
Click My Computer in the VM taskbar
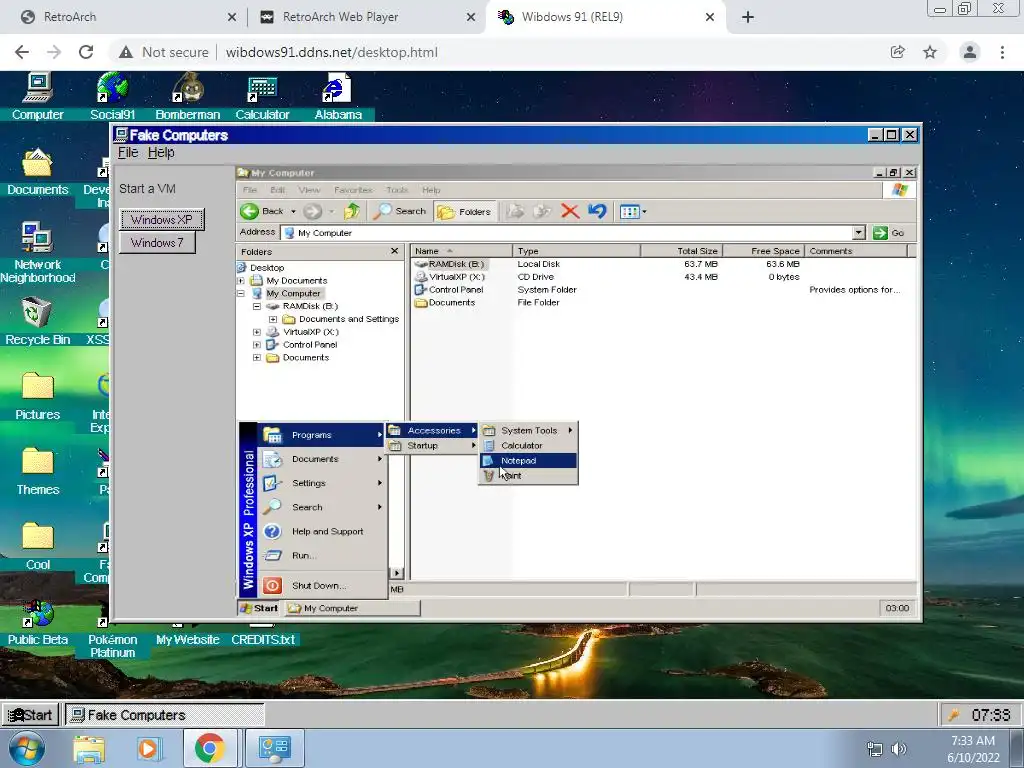click(x=352, y=608)
